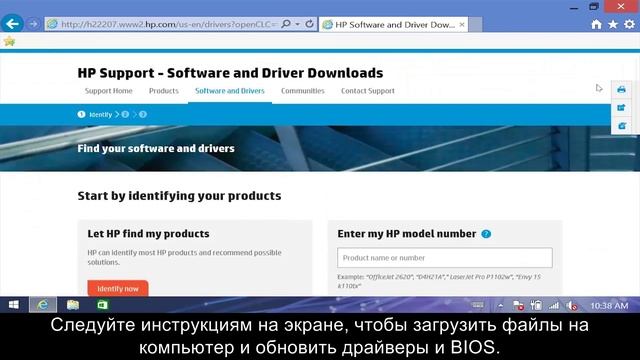
Task: Click the network signal tray icon
Action: point(554,305)
